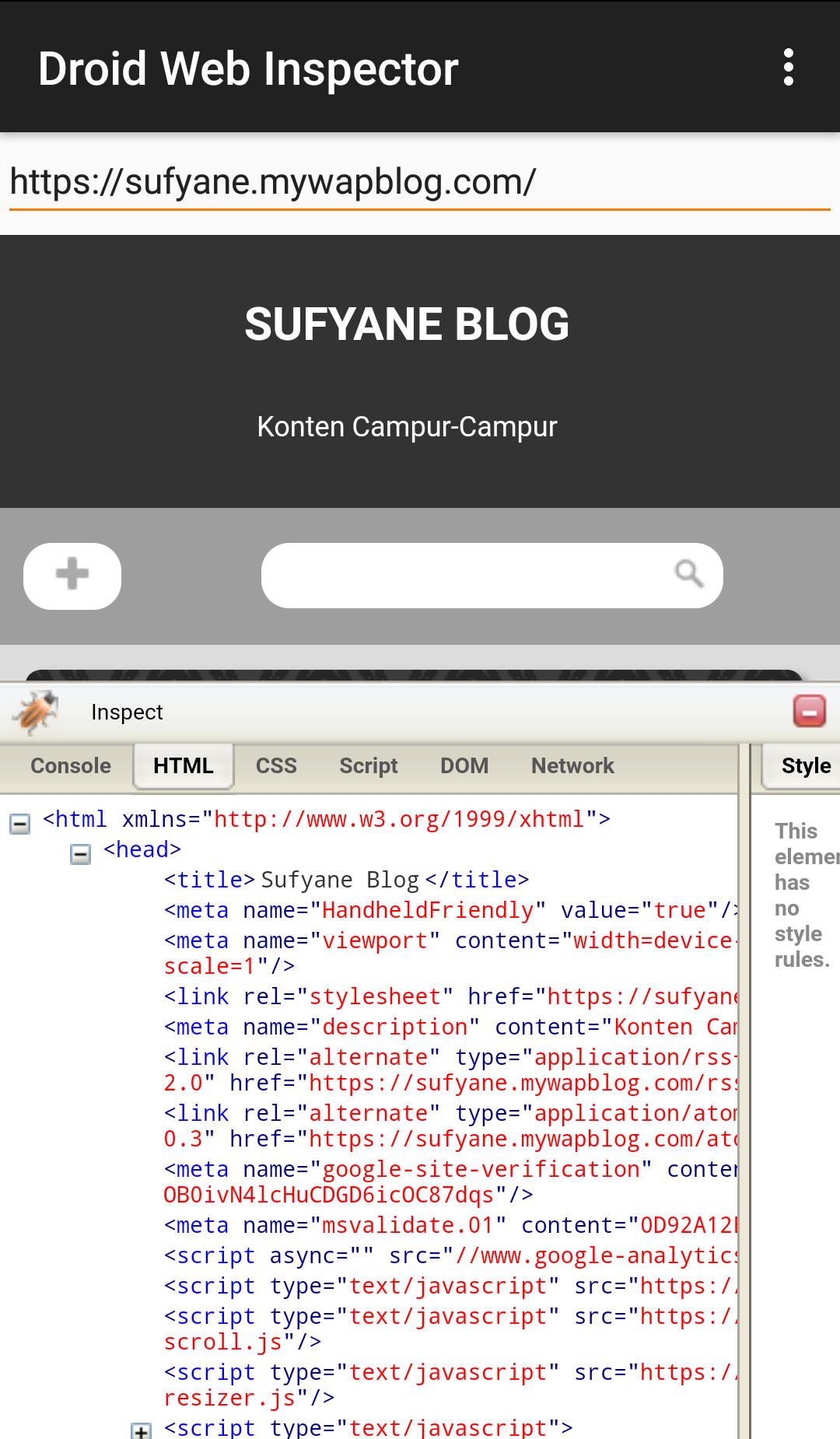Collapse the html root node
This screenshot has height=1439, width=840.
tap(19, 823)
